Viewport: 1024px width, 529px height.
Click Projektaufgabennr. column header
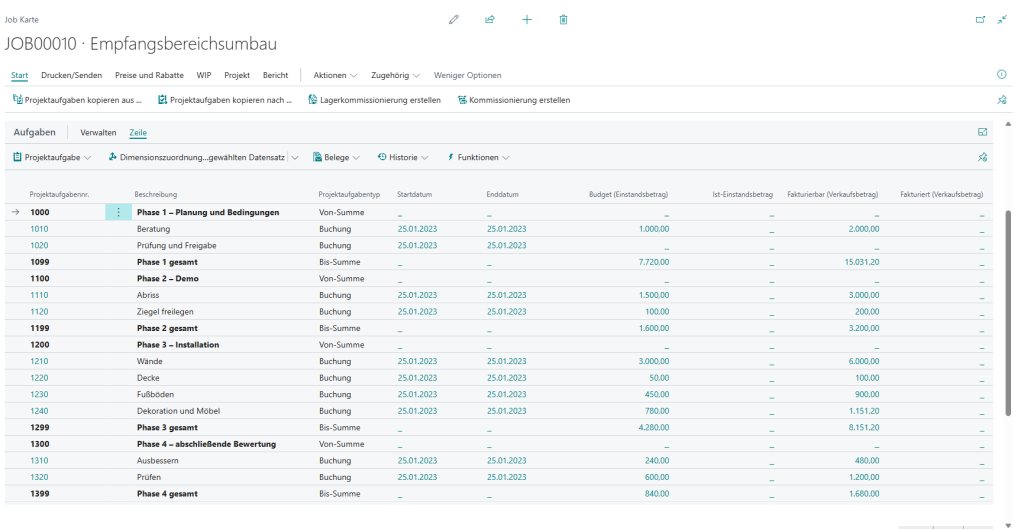[x=59, y=195]
